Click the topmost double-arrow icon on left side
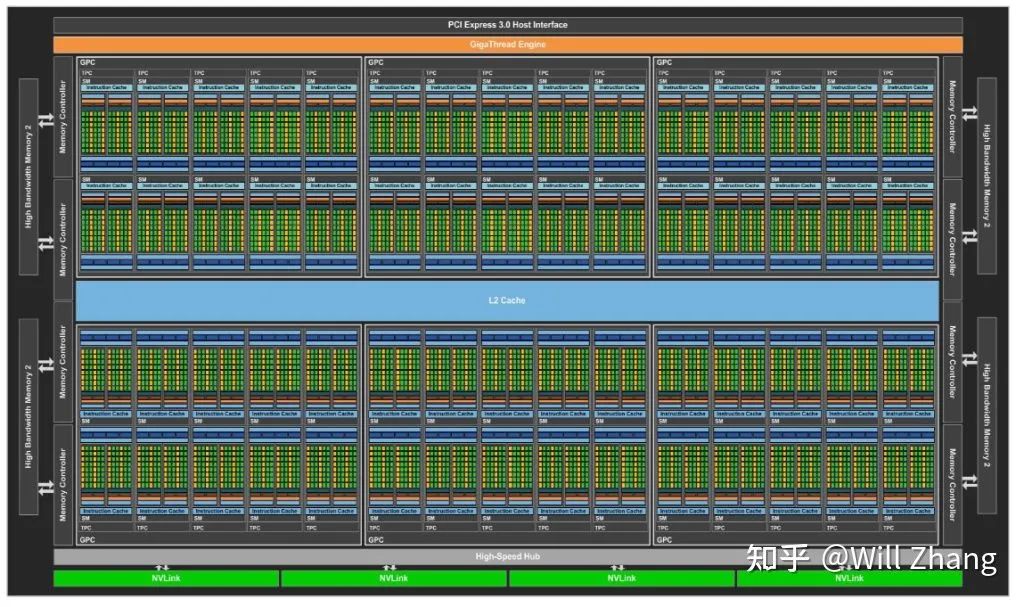1024x607 pixels. coord(46,120)
